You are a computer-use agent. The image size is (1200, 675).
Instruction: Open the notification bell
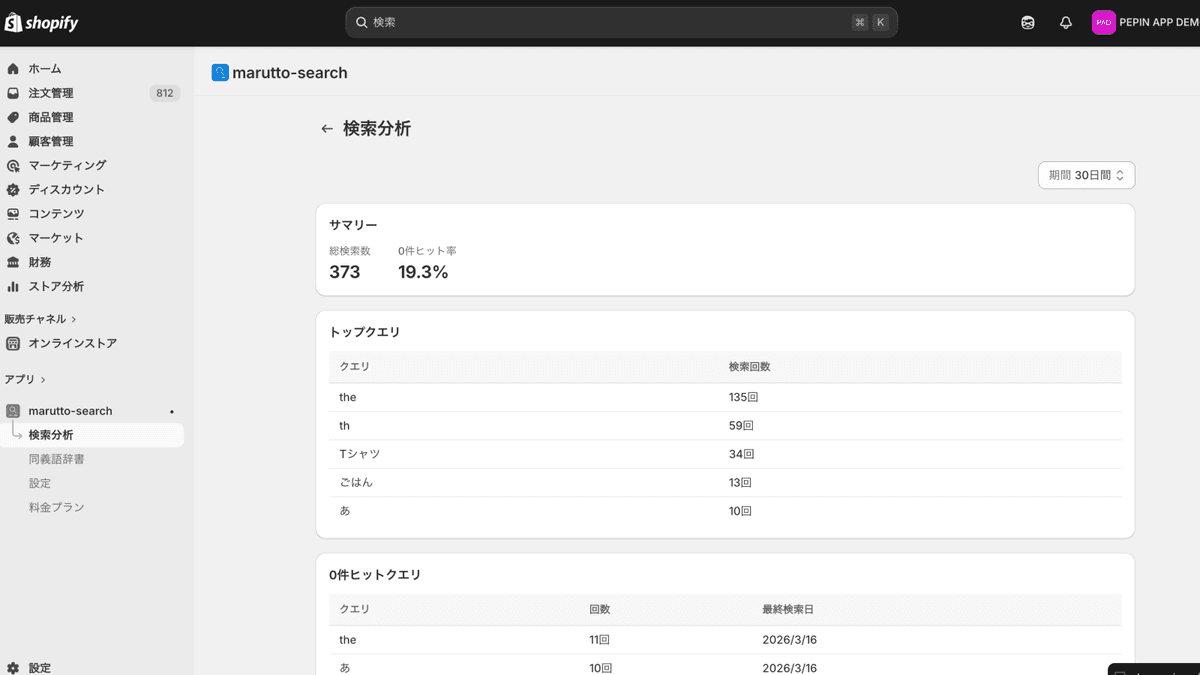point(1065,22)
